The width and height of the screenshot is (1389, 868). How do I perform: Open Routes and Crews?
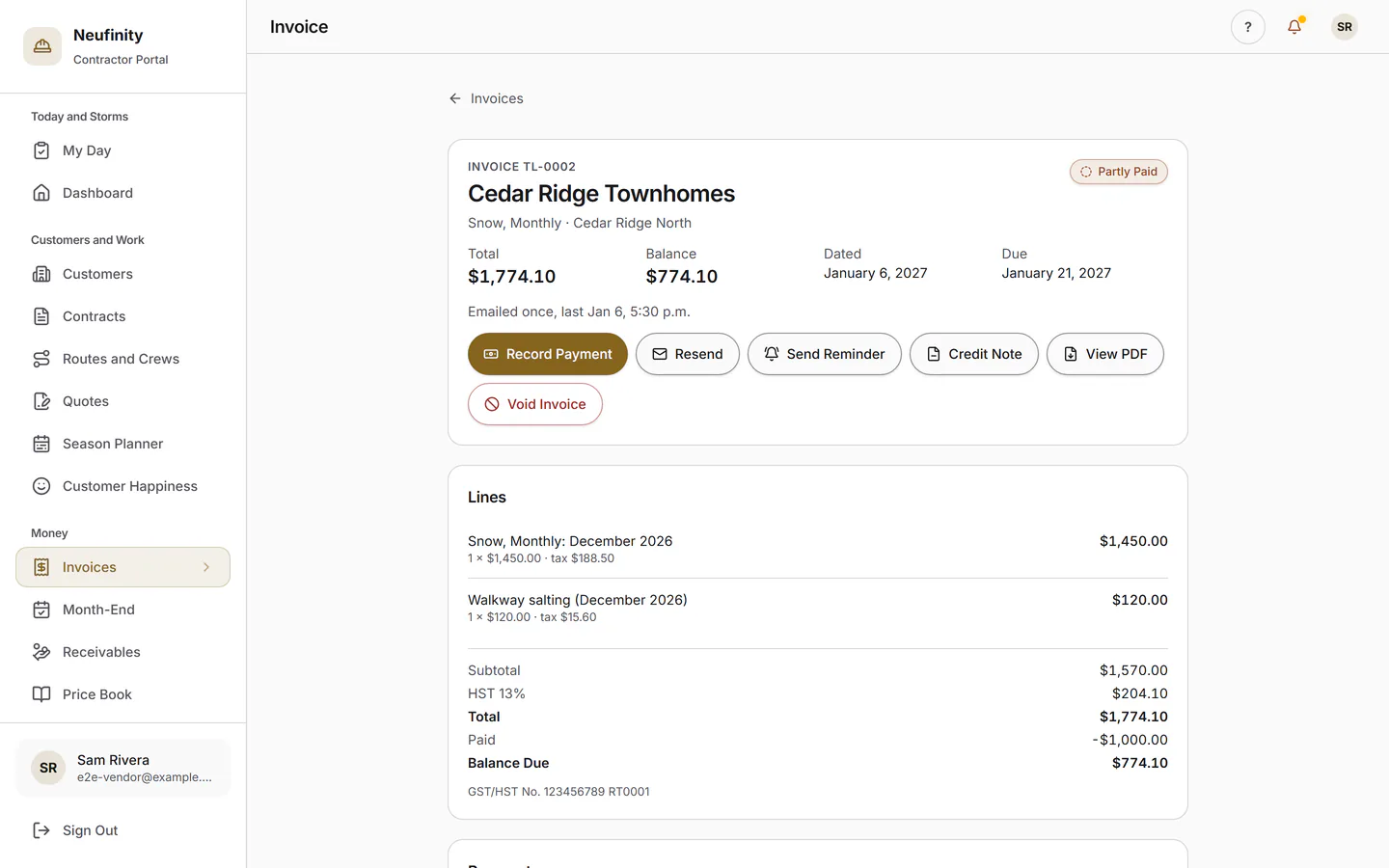[123, 359]
